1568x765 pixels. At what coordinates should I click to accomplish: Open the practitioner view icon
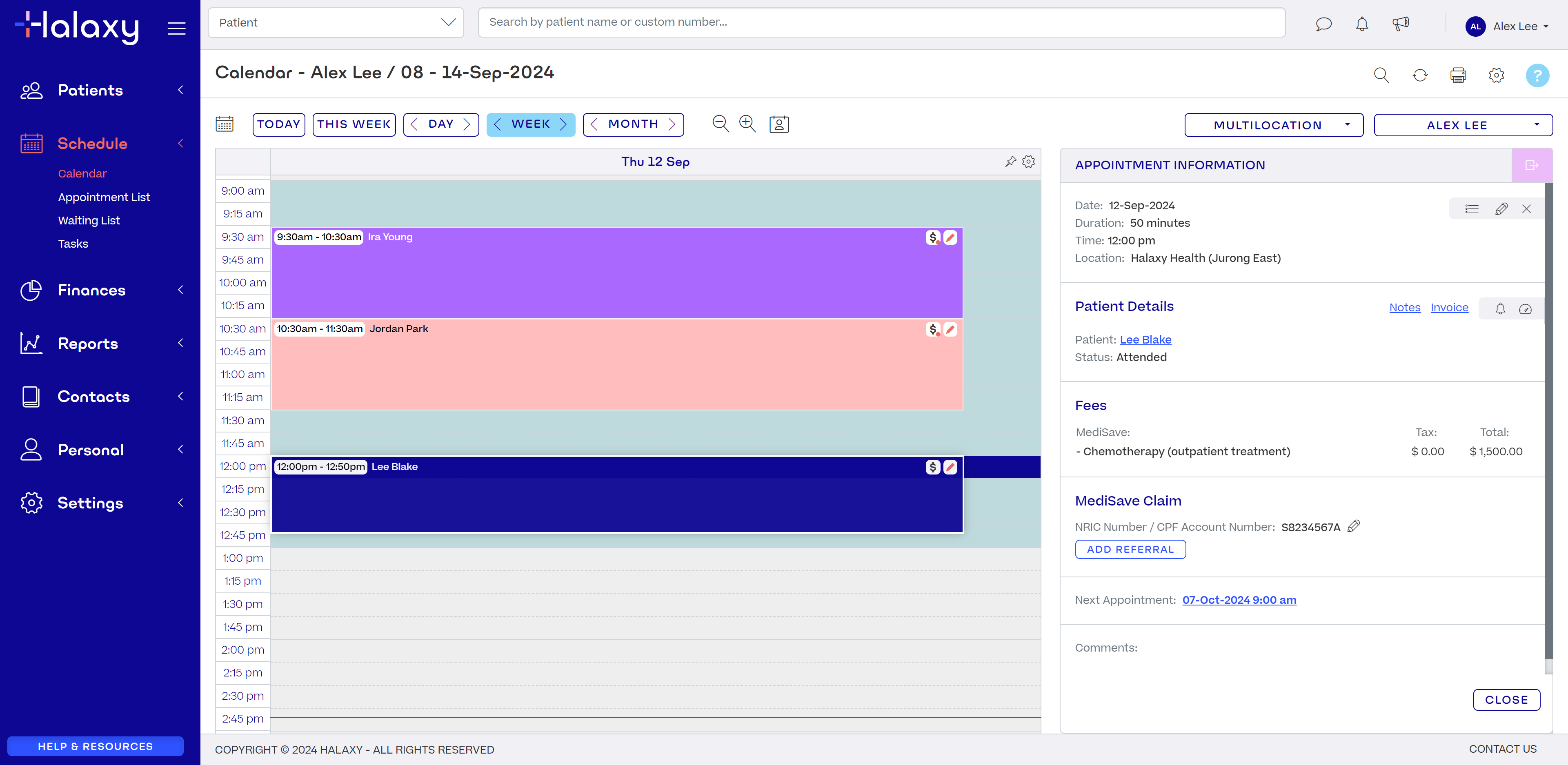tap(778, 124)
